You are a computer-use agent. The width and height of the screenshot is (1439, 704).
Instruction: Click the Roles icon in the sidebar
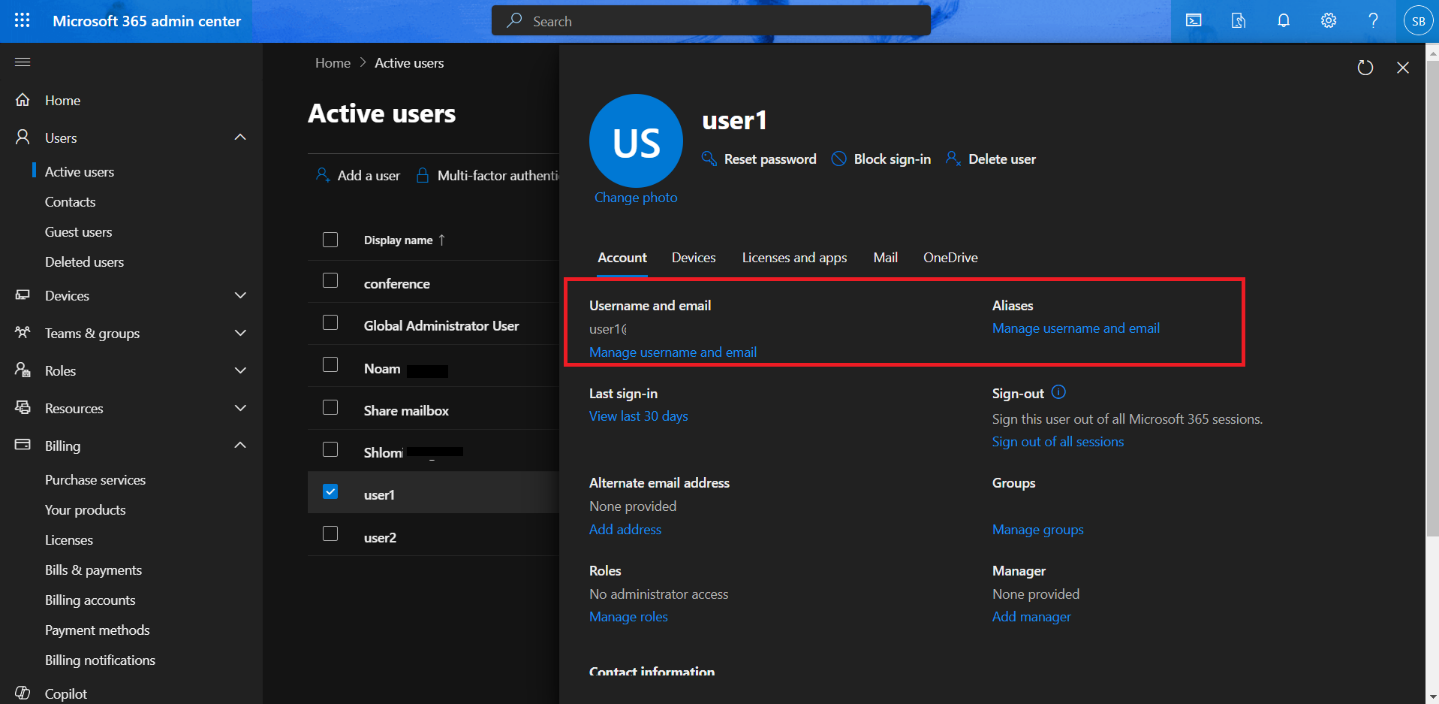pos(23,371)
